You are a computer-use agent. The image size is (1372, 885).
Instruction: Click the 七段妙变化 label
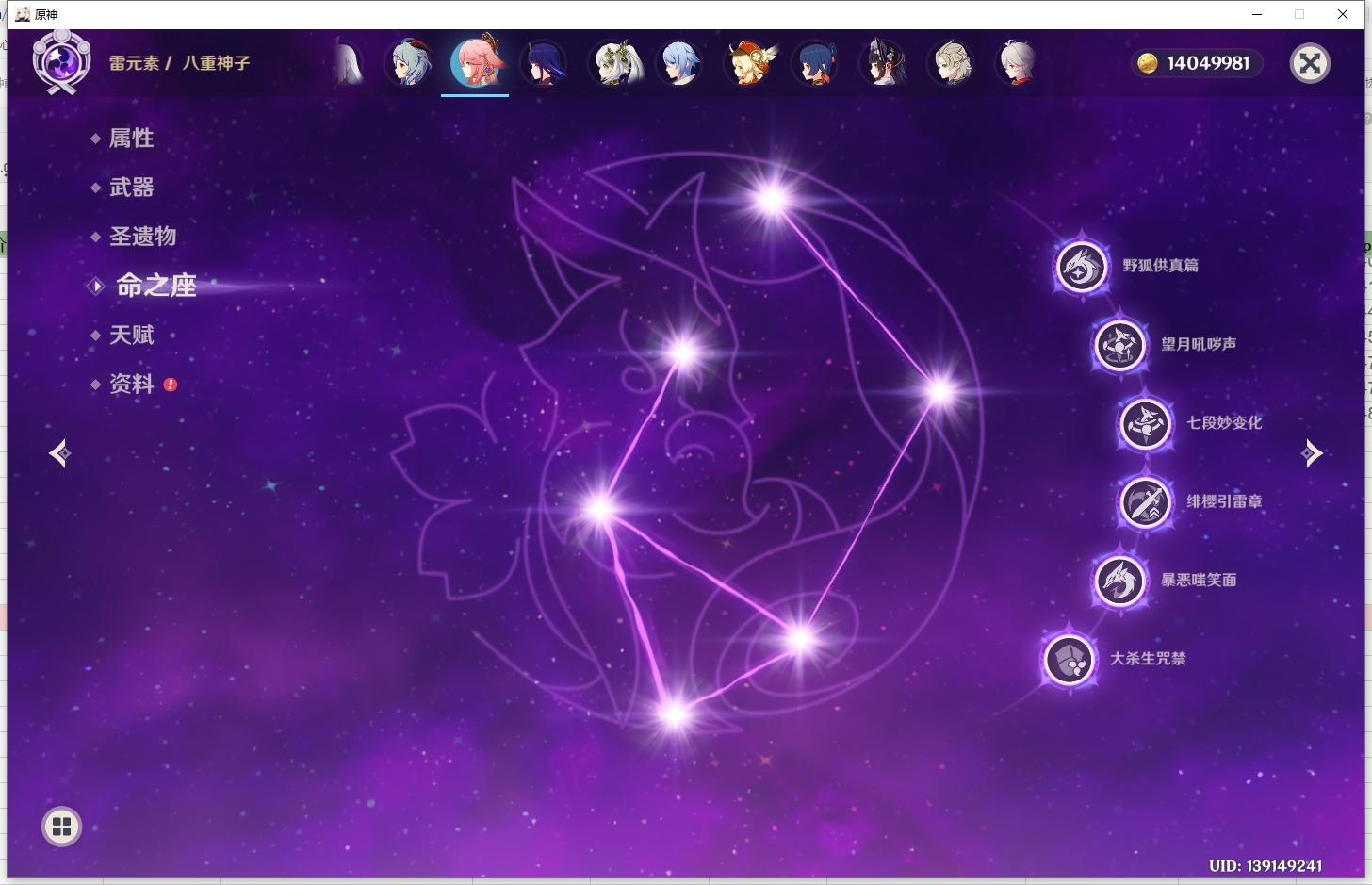coord(1224,423)
